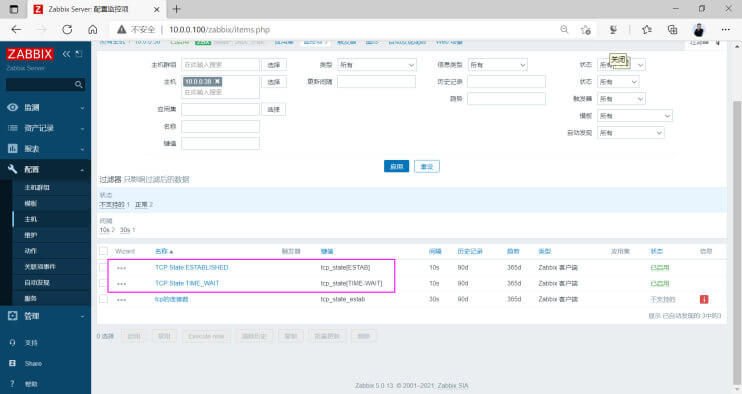Open the TCP State TIME_WAIT item link

tap(187, 283)
